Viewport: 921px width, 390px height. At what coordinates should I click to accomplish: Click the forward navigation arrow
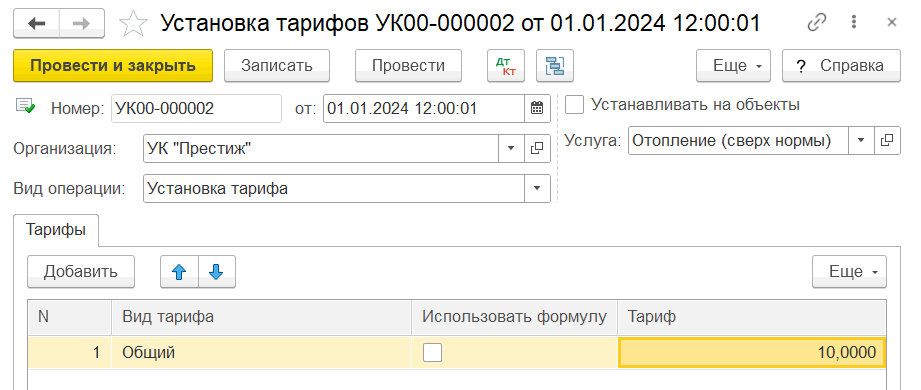click(x=82, y=23)
